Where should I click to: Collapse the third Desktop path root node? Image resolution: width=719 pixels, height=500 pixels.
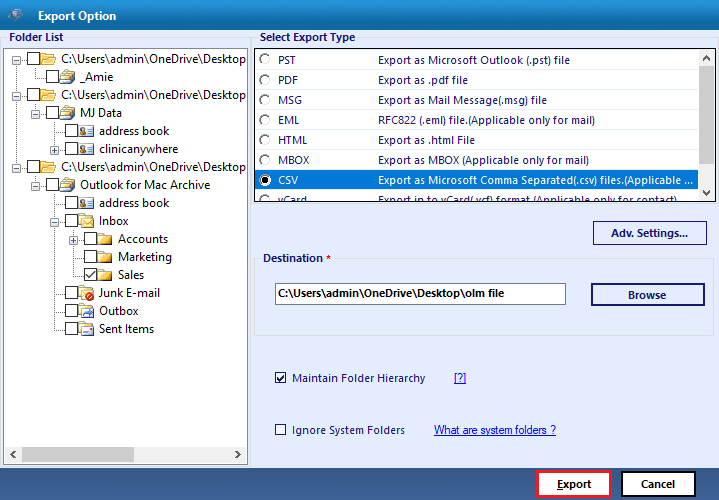(x=17, y=168)
